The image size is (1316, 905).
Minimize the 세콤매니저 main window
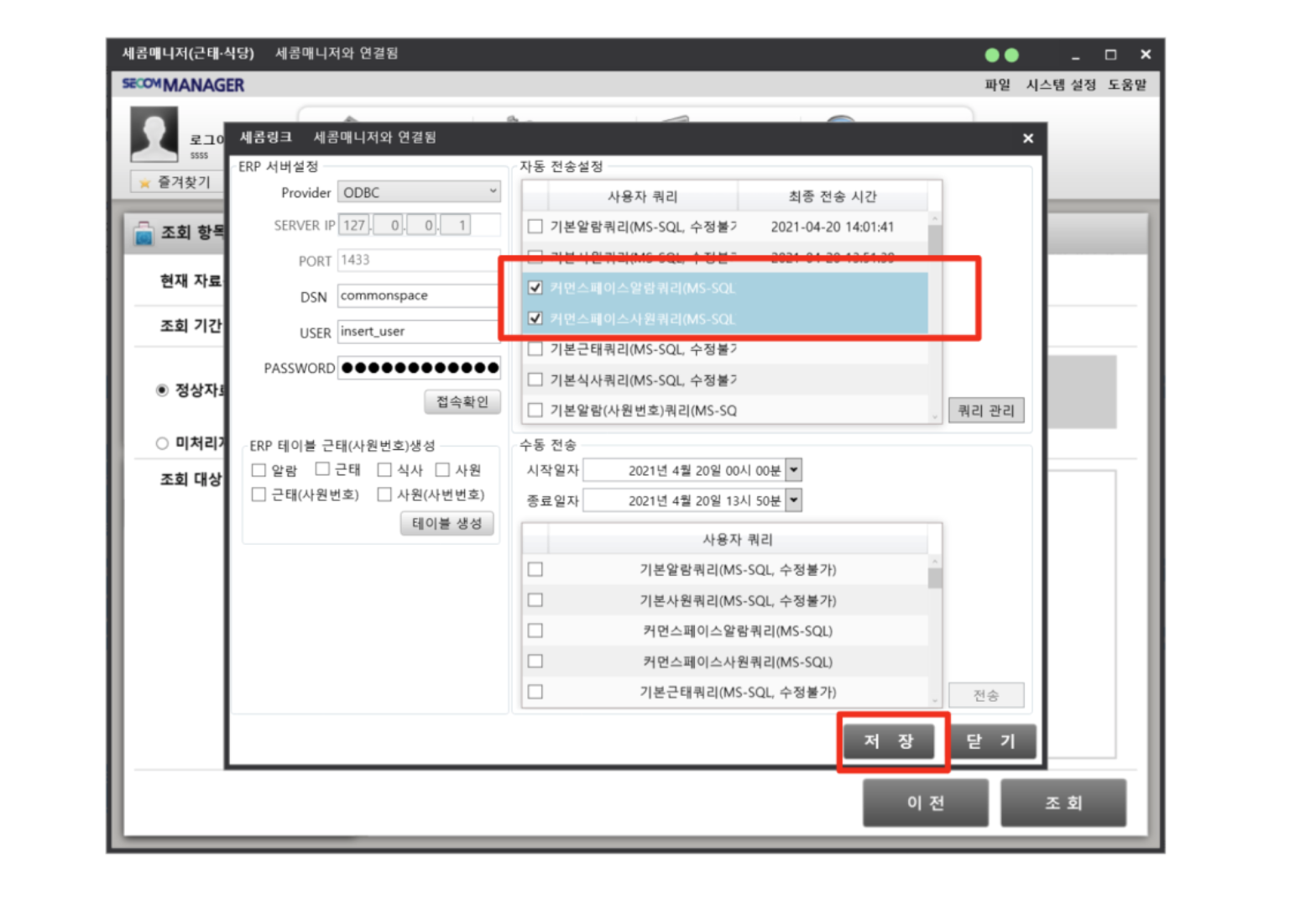point(1075,56)
